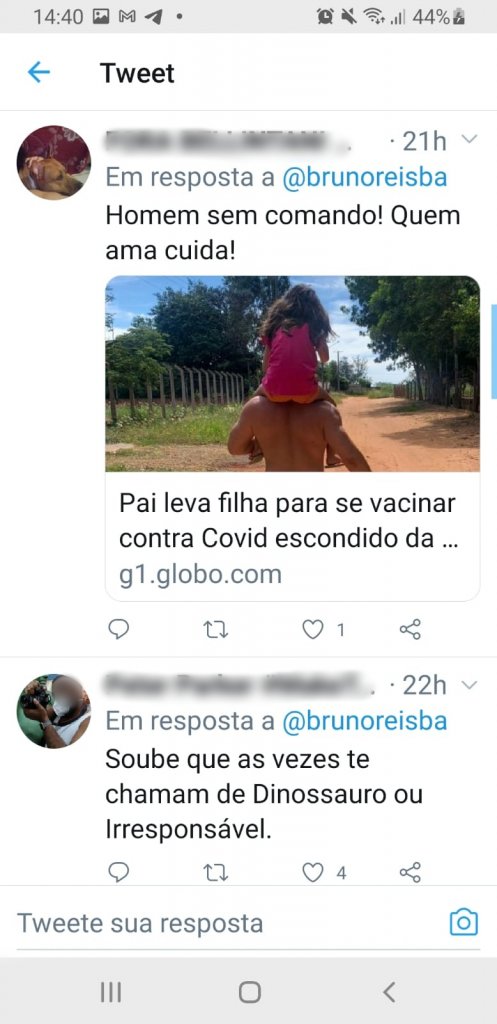View the father carrying daughter photo
Viewport: 497px width, 1024px height.
pyautogui.click(x=293, y=374)
